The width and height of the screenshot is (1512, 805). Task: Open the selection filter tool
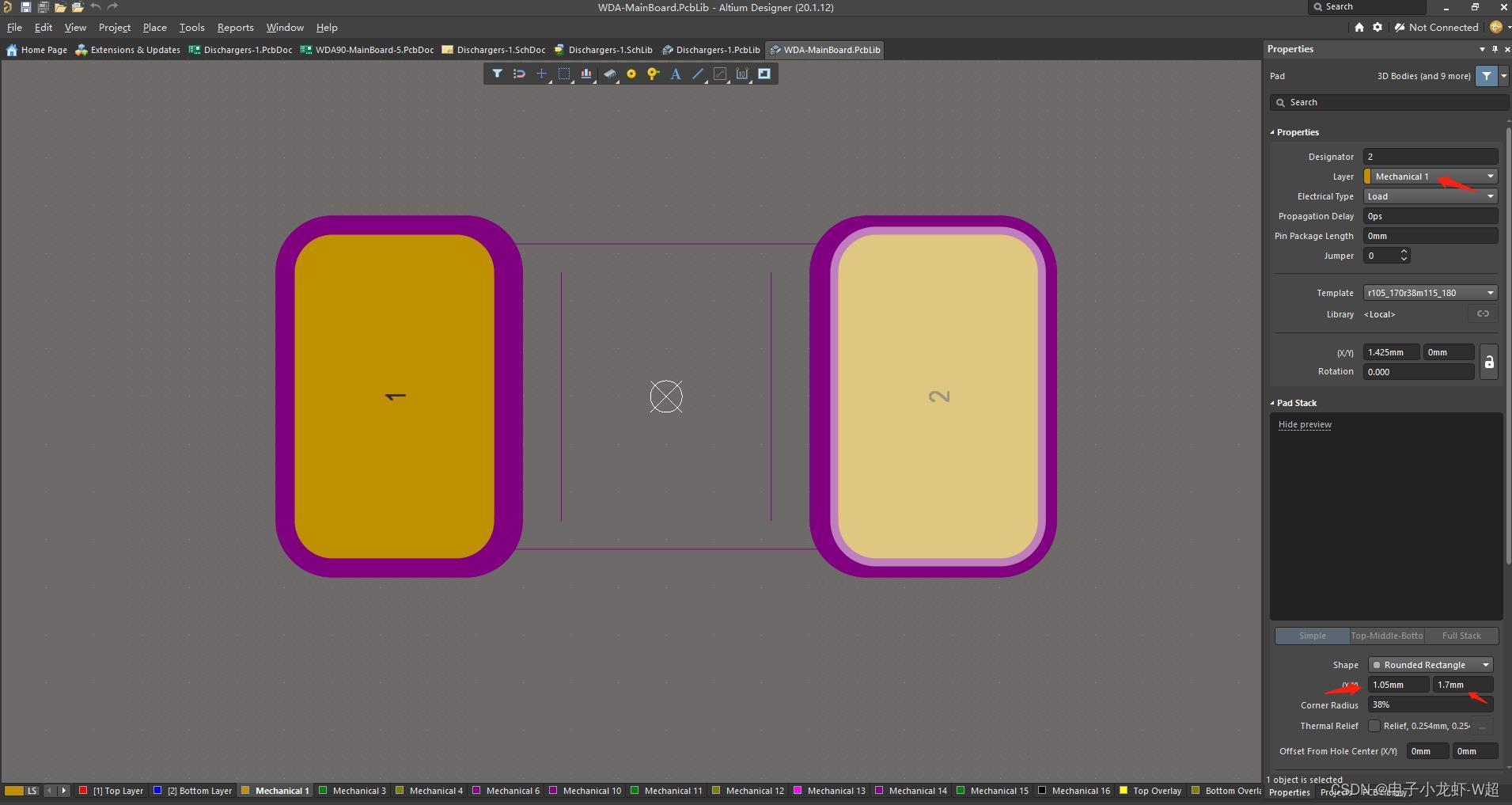point(497,74)
